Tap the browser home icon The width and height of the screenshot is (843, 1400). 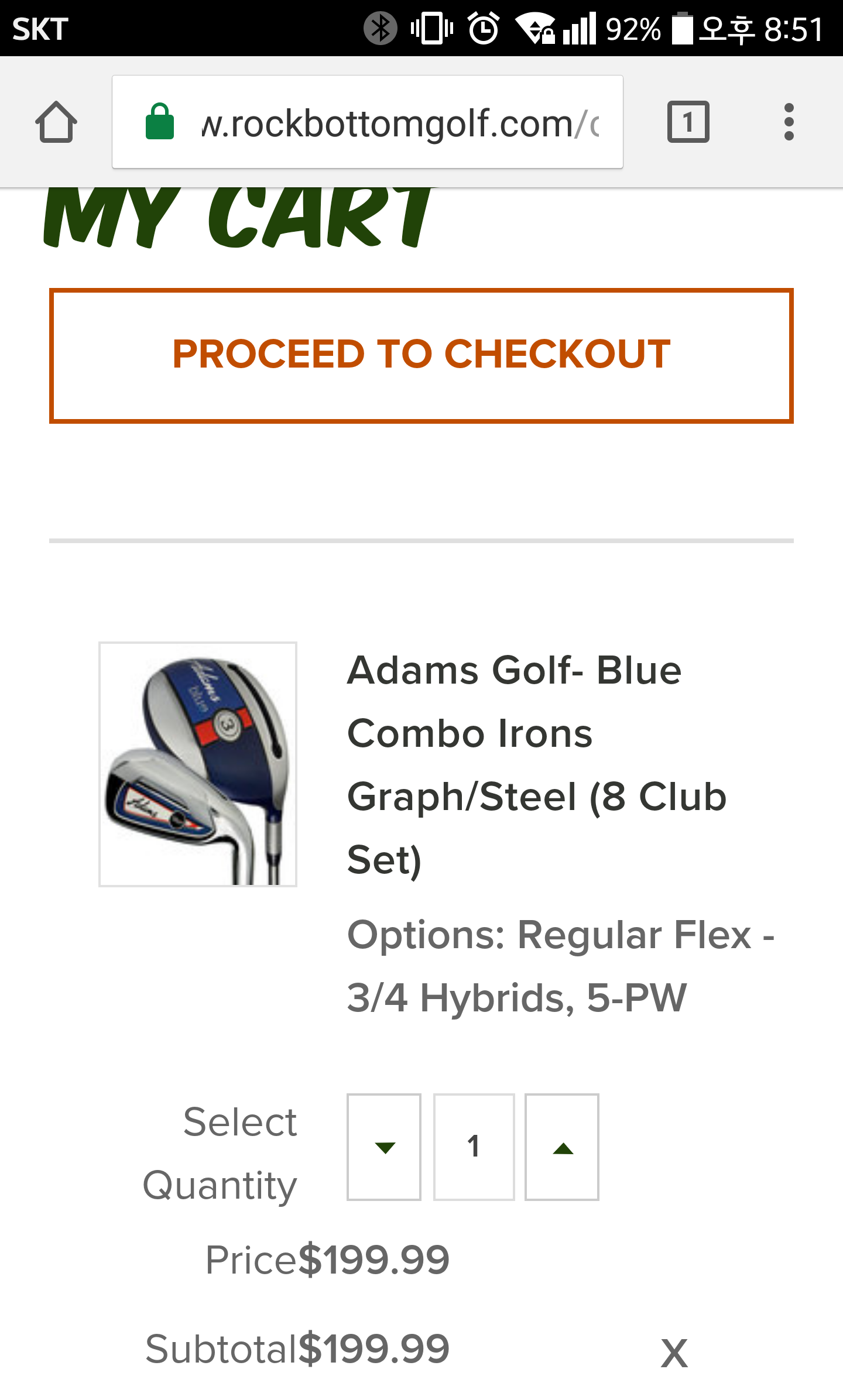(x=56, y=122)
